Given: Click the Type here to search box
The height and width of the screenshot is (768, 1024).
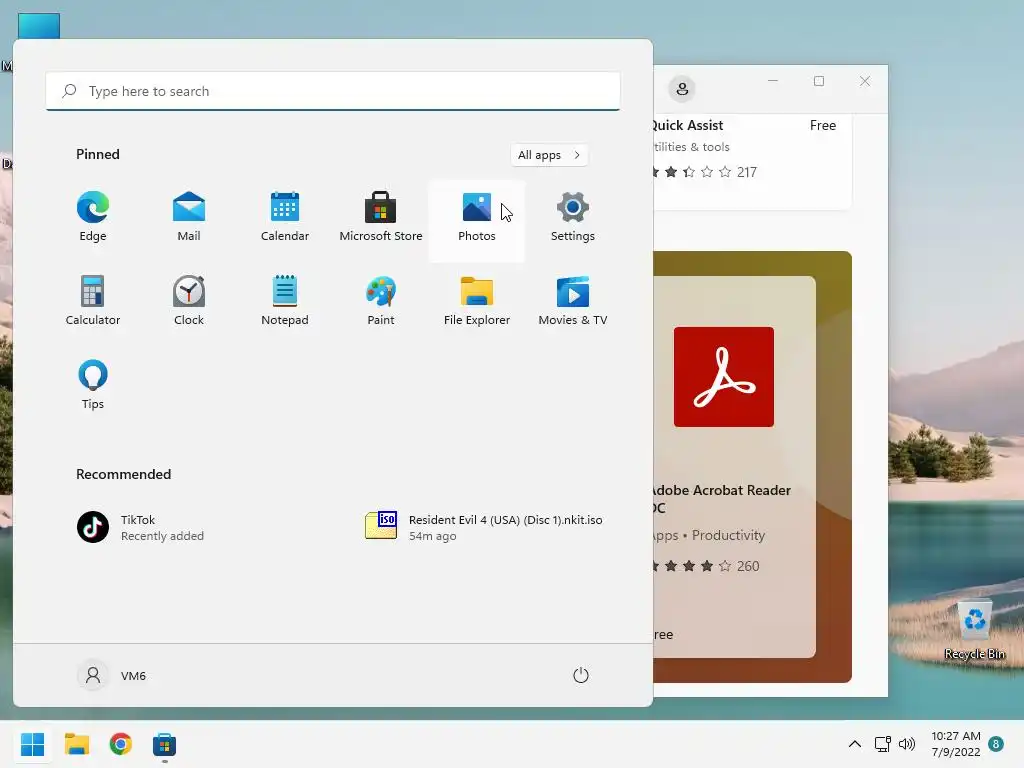Looking at the screenshot, I should [x=333, y=91].
